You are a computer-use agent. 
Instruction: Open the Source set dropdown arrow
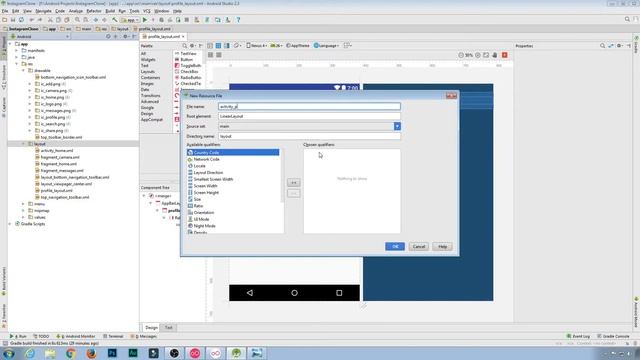click(x=397, y=127)
